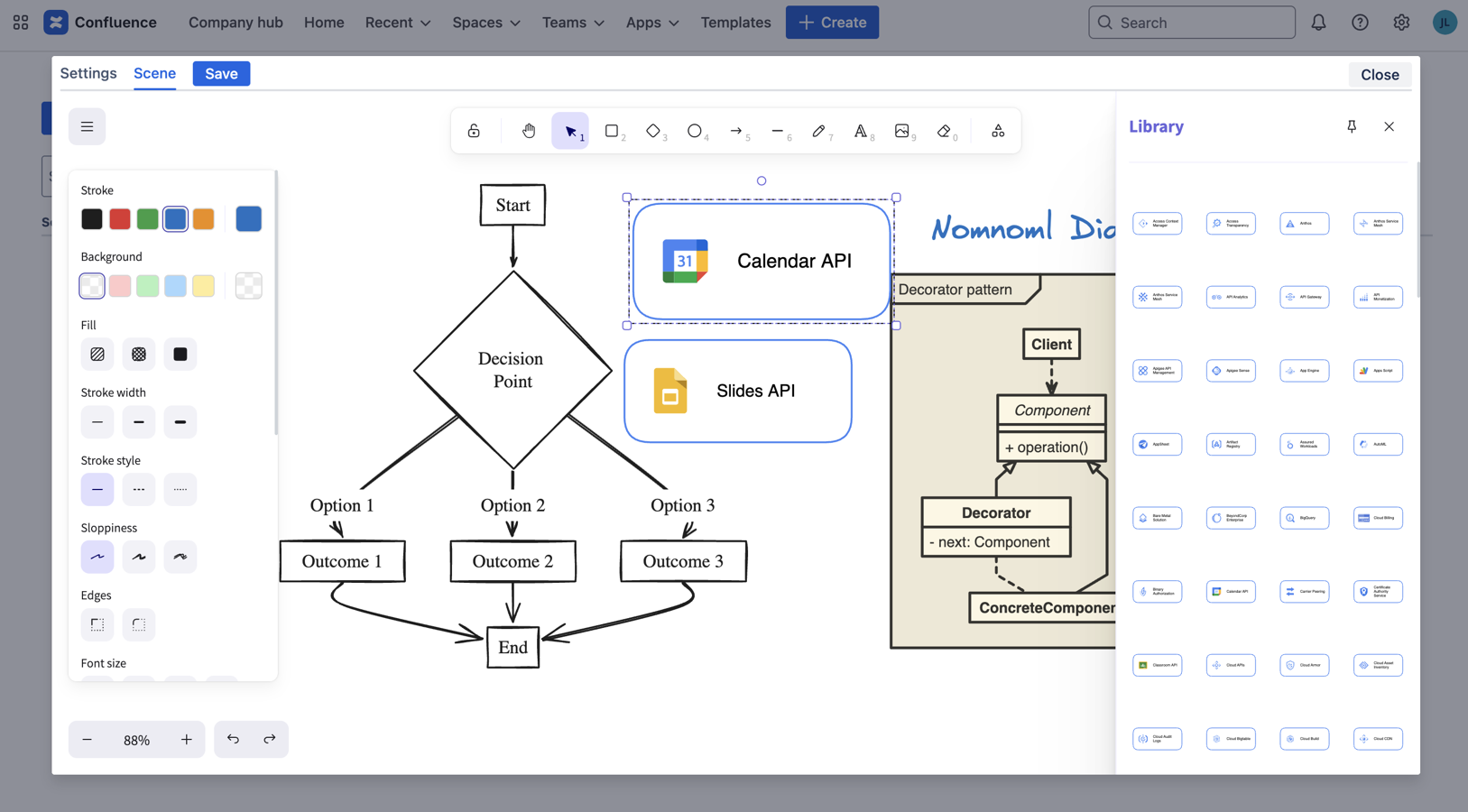Toggle the keep-tool-active lock icon

474,131
